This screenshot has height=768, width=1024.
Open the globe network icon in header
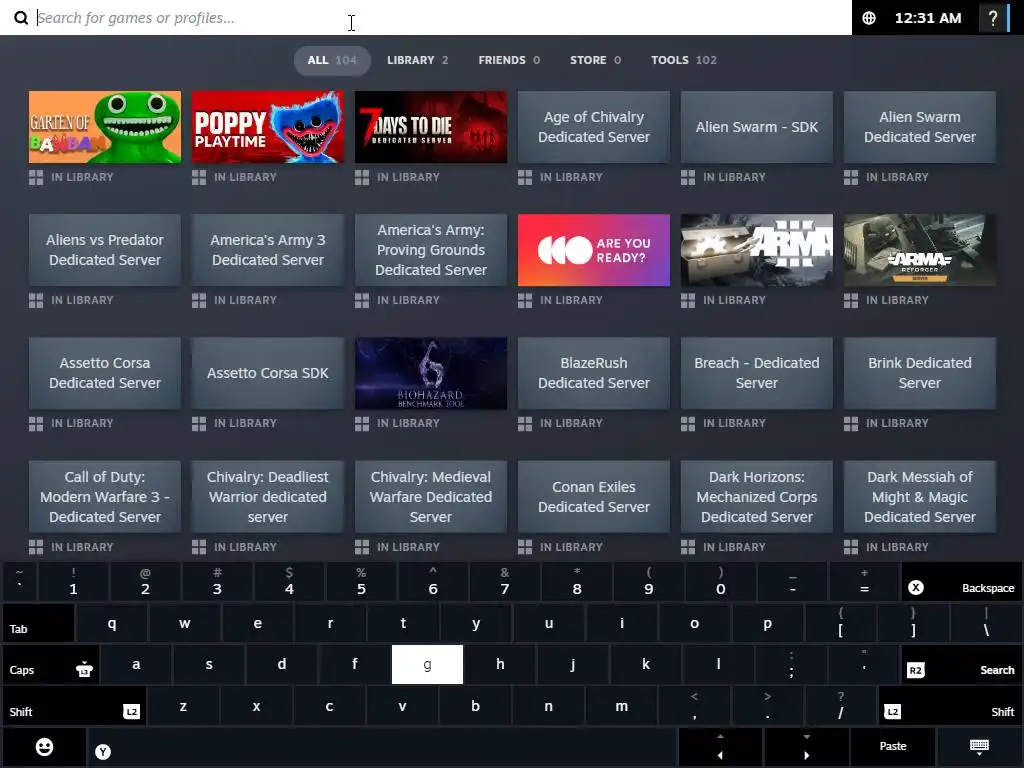[869, 18]
